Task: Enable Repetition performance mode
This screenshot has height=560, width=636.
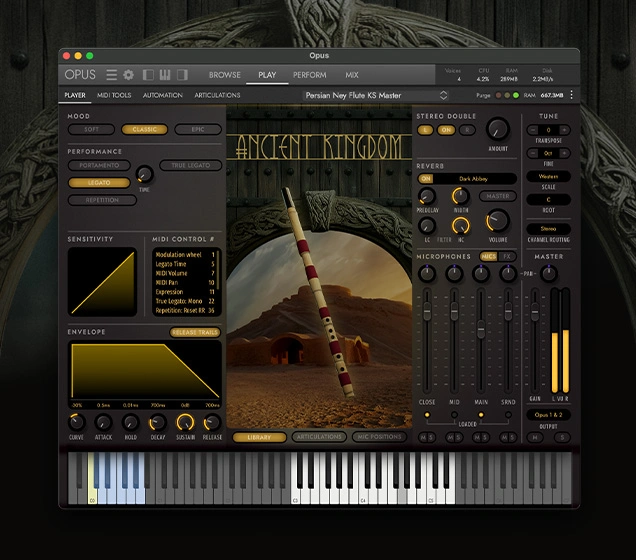Action: click(x=102, y=200)
